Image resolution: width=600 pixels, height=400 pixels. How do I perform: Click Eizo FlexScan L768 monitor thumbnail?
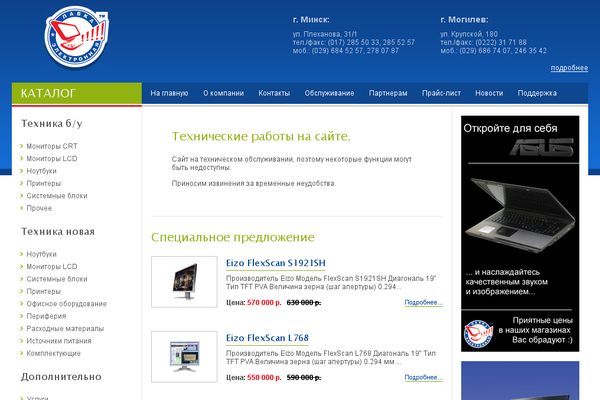coord(184,357)
